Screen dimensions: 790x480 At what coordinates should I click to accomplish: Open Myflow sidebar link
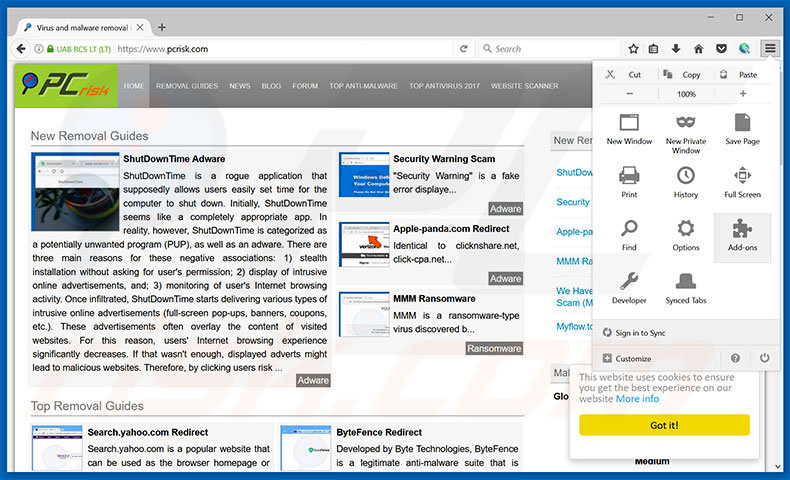[x=574, y=326]
